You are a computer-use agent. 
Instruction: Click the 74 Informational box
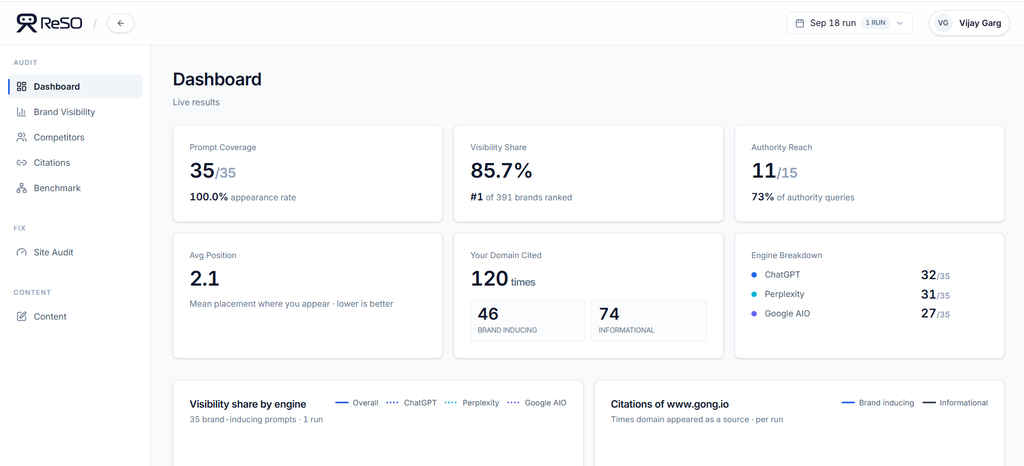click(x=649, y=320)
